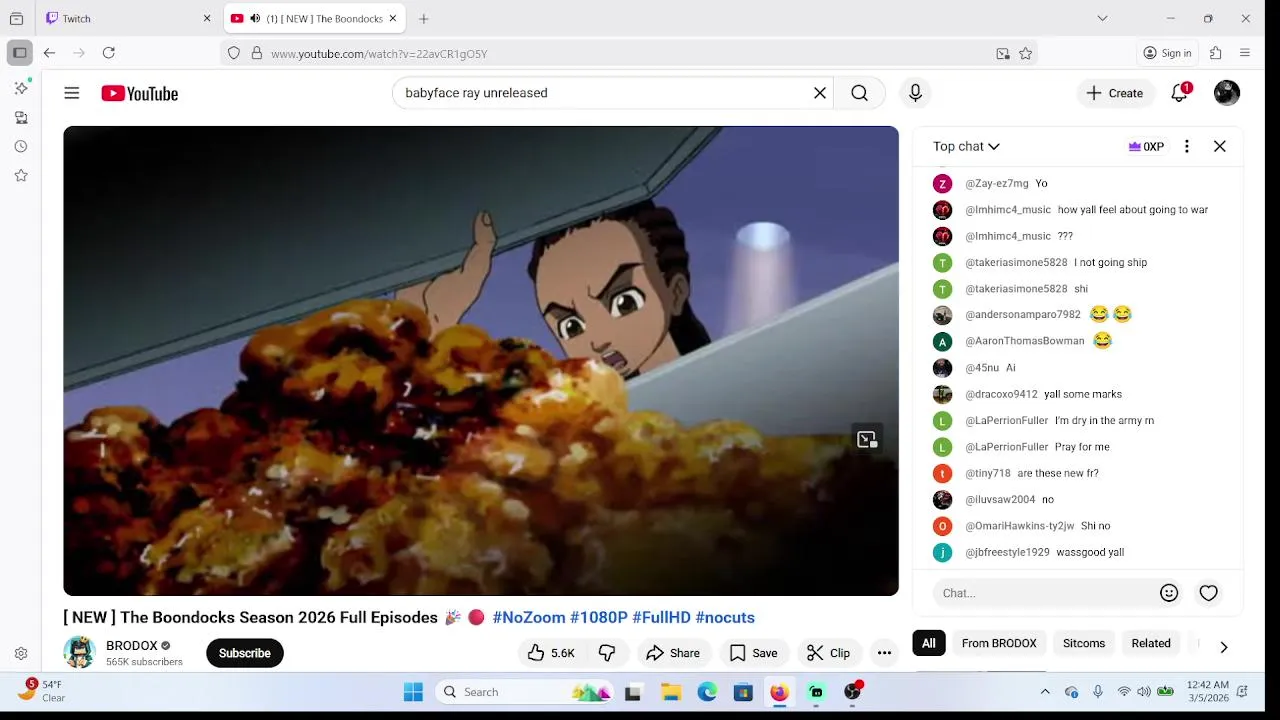Open the browser sidebar settings gear
Screen dimensions: 1280x720
tap(21, 654)
